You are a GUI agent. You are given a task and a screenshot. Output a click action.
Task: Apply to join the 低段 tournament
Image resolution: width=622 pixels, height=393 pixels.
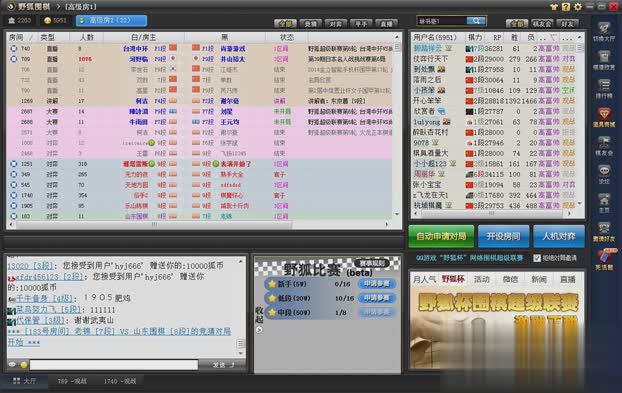coord(377,298)
